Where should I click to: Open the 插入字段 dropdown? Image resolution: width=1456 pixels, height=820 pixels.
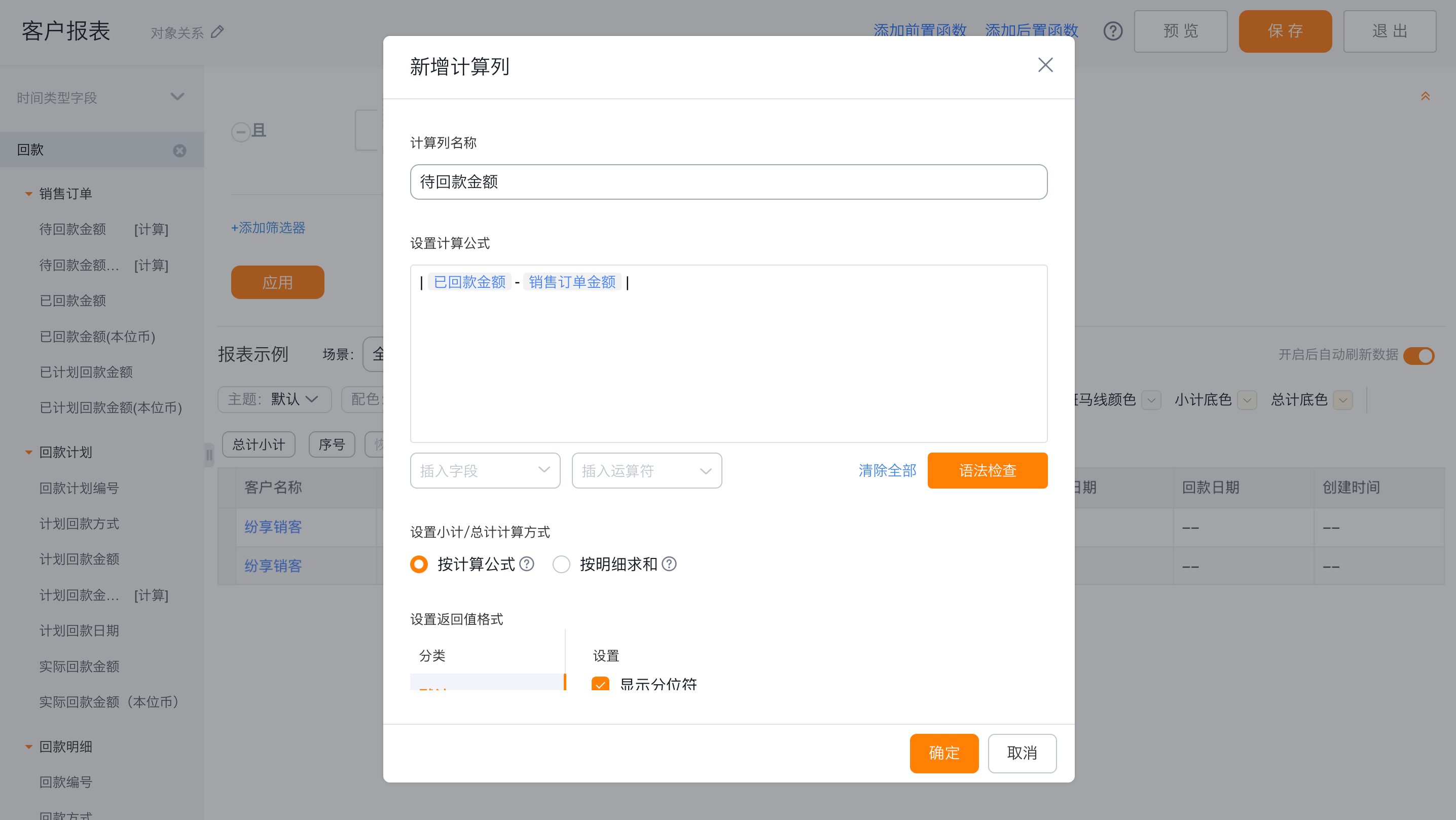tap(485, 470)
